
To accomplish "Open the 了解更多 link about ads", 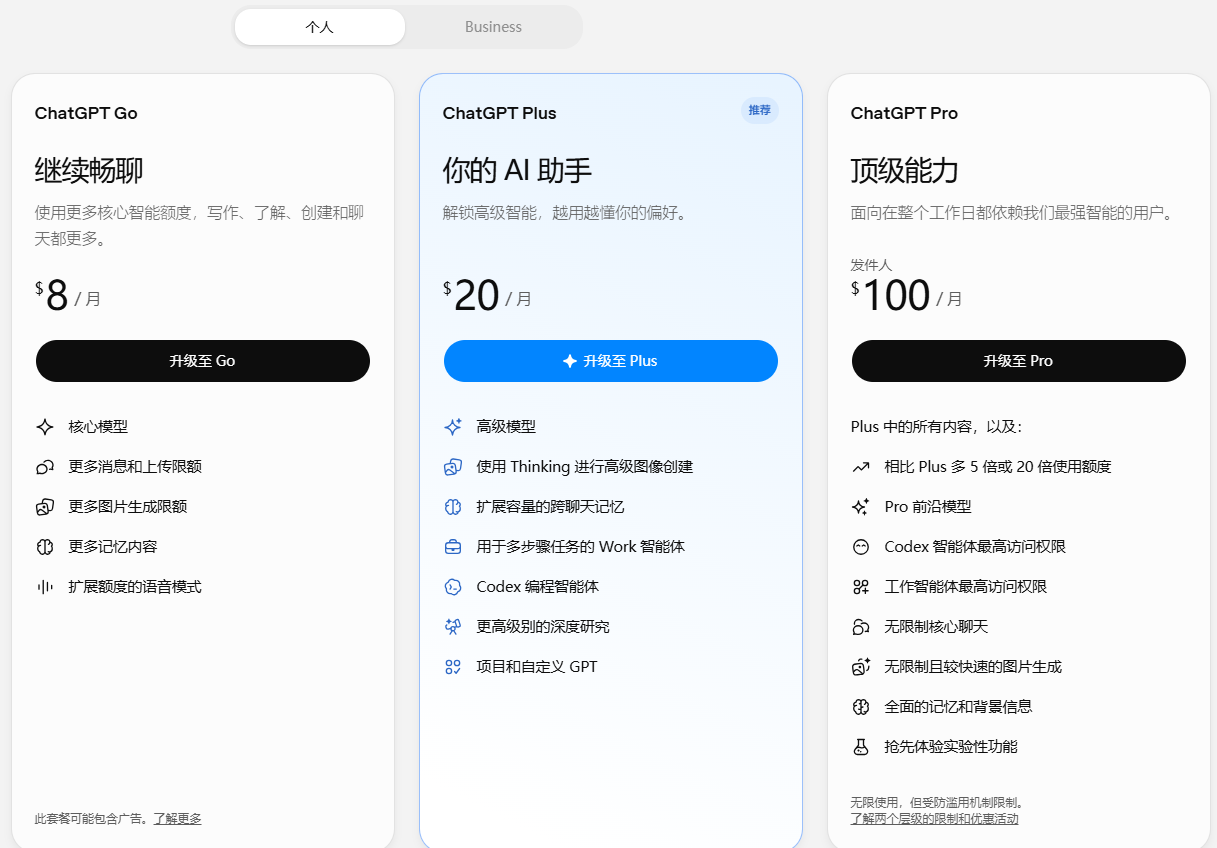I will [x=177, y=819].
